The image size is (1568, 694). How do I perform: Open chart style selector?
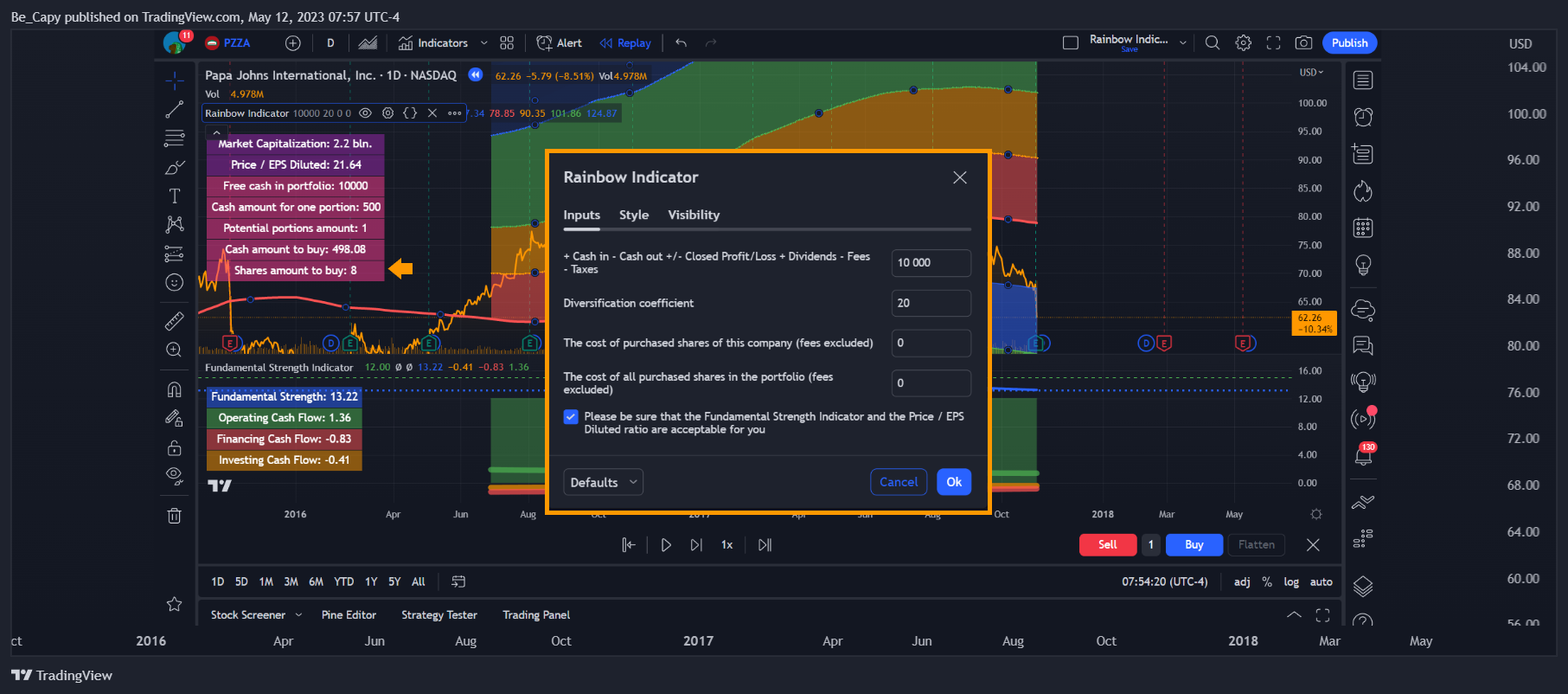pos(368,43)
